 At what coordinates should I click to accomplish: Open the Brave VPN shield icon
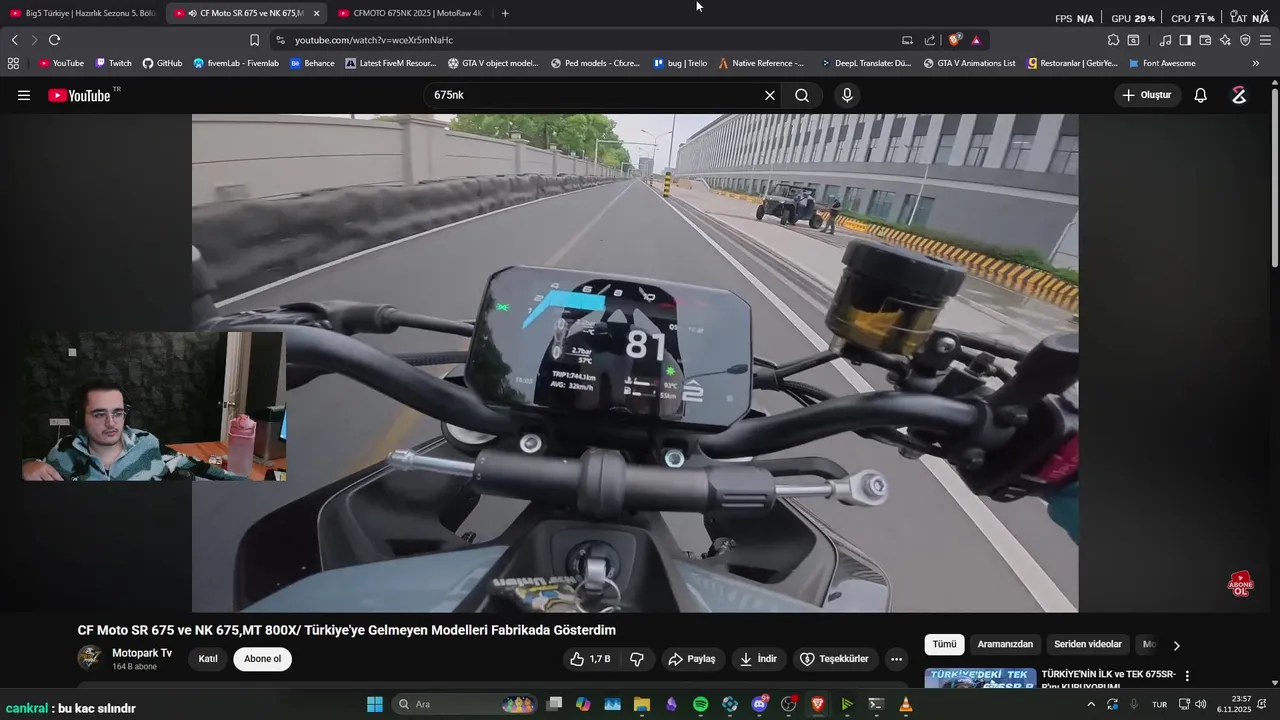pos(1245,40)
